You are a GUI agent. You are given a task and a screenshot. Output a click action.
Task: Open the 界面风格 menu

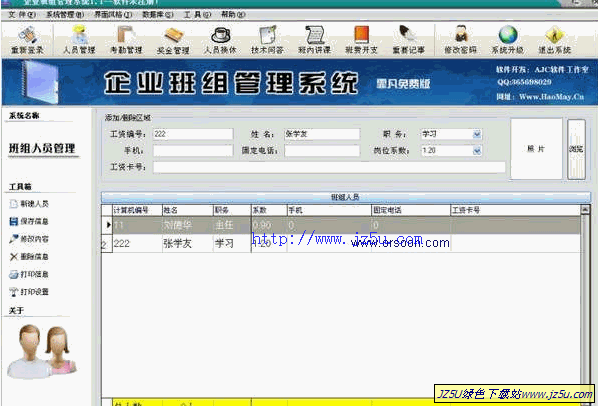[x=113, y=14]
